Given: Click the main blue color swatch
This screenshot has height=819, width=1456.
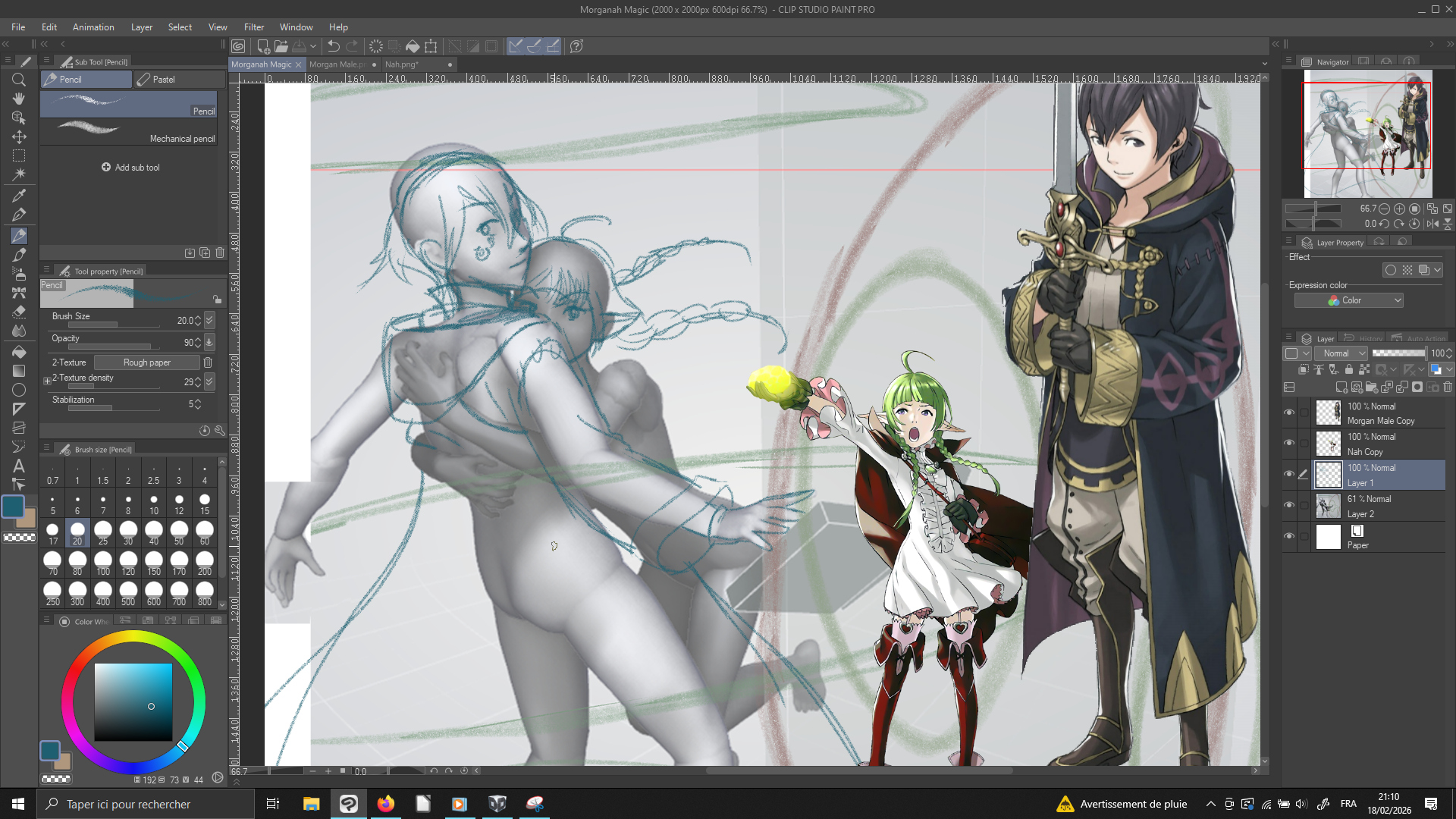Looking at the screenshot, I should pyautogui.click(x=13, y=506).
